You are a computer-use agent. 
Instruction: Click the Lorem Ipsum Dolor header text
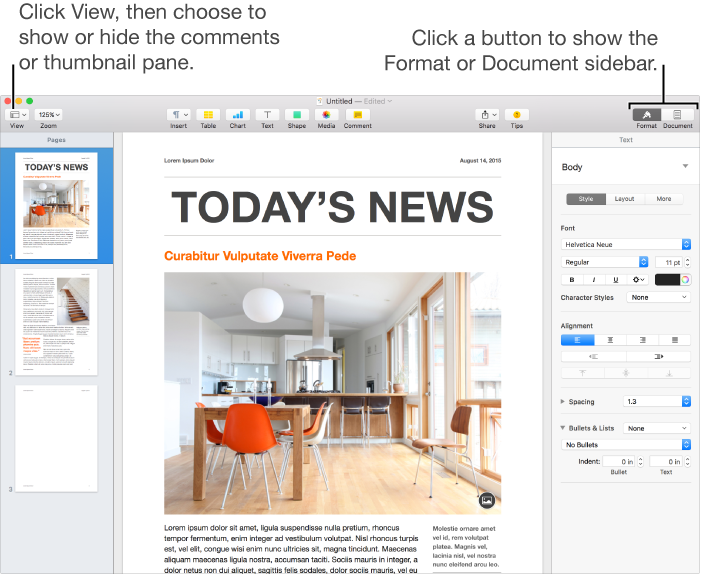(x=189, y=161)
